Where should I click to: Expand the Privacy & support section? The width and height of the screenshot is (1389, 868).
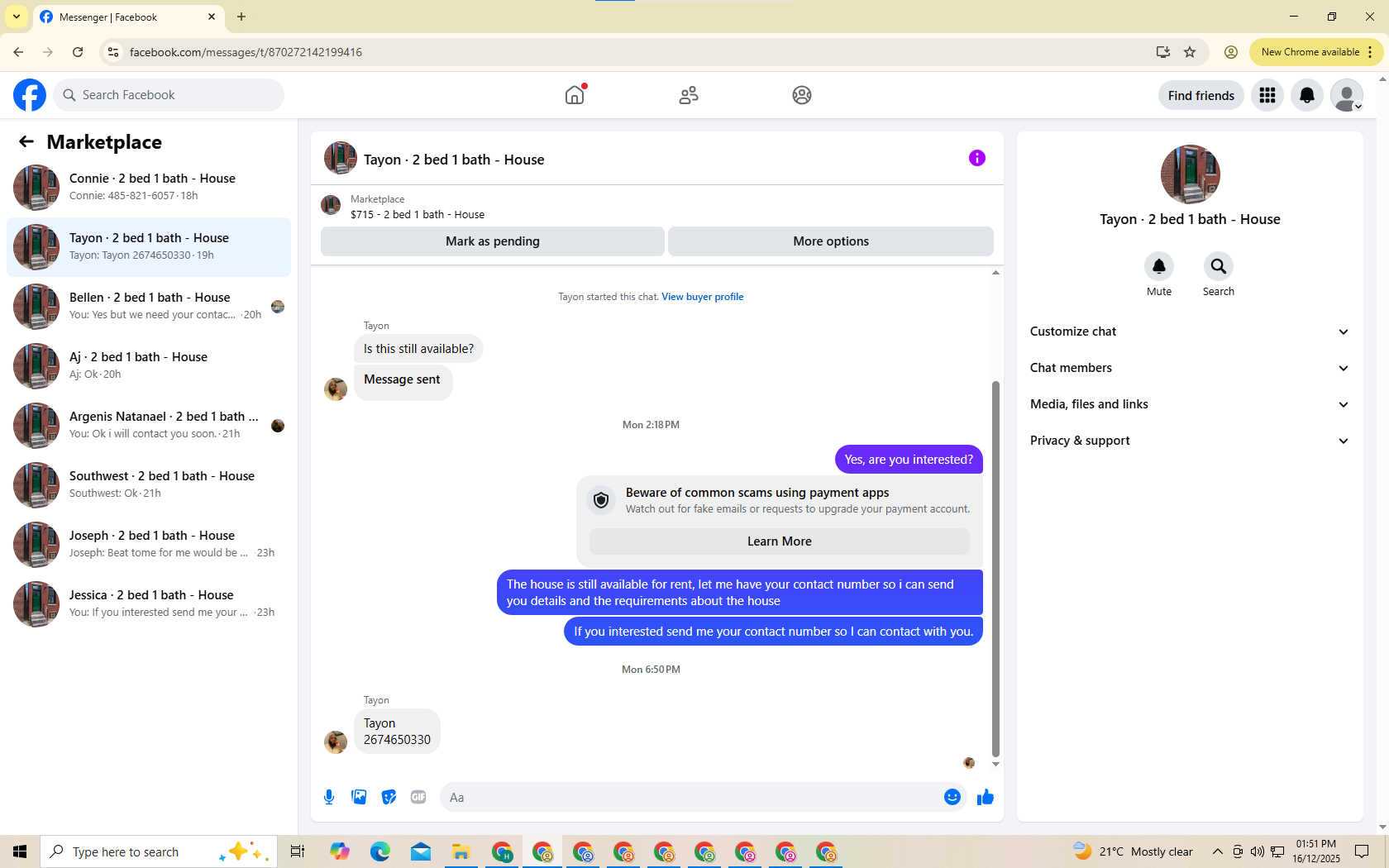point(1190,441)
